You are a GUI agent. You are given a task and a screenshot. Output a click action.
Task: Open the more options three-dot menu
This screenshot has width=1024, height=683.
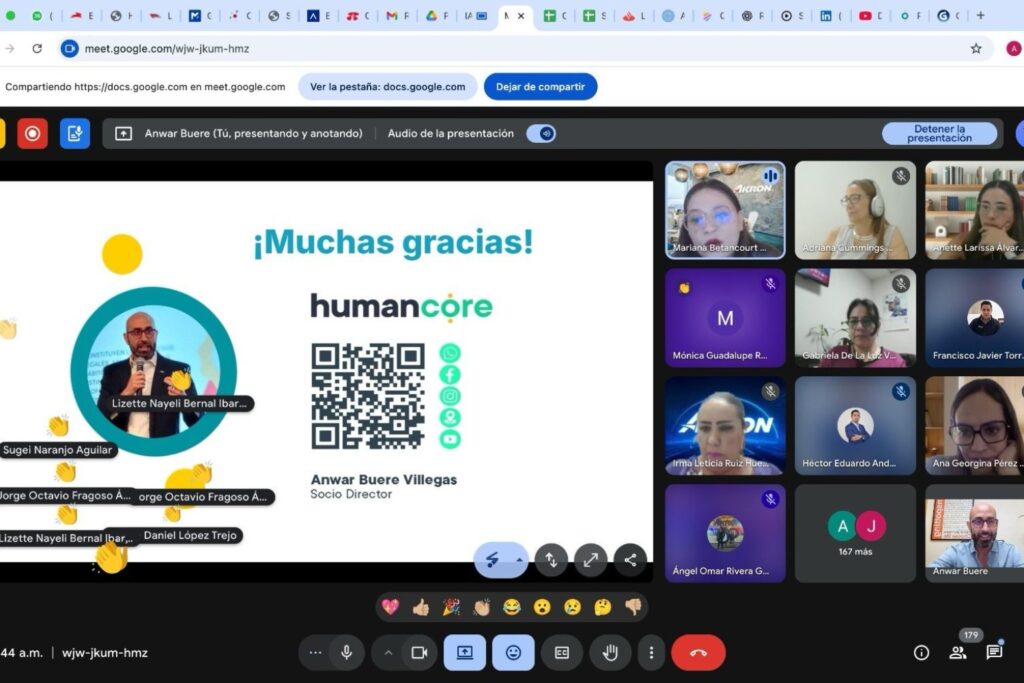pyautogui.click(x=651, y=652)
